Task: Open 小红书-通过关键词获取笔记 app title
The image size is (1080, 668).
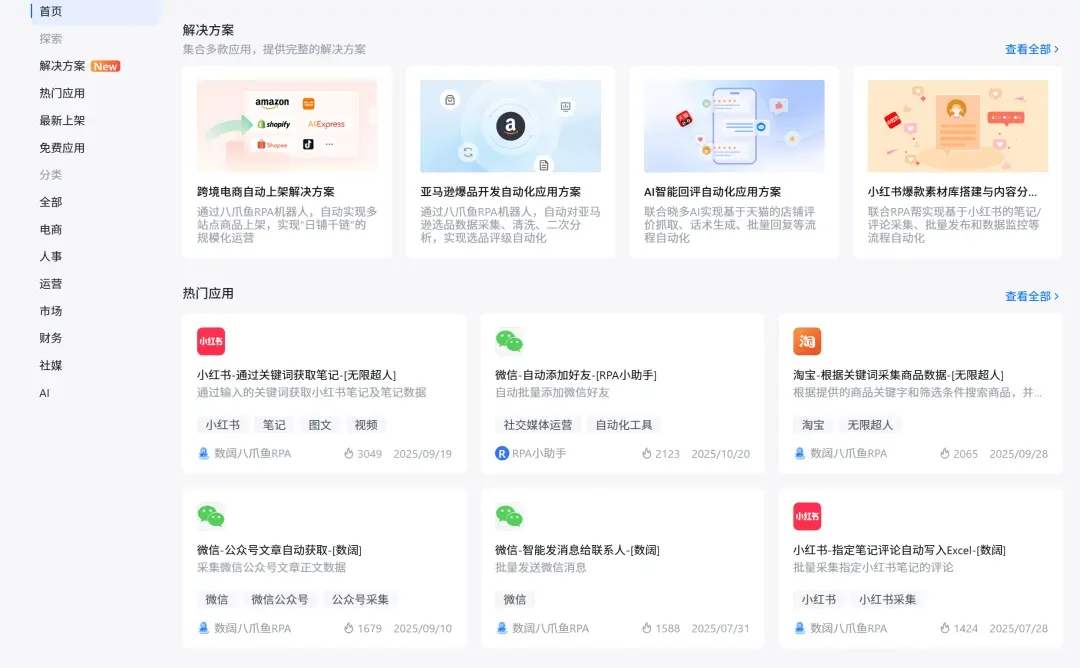Action: (x=296, y=375)
